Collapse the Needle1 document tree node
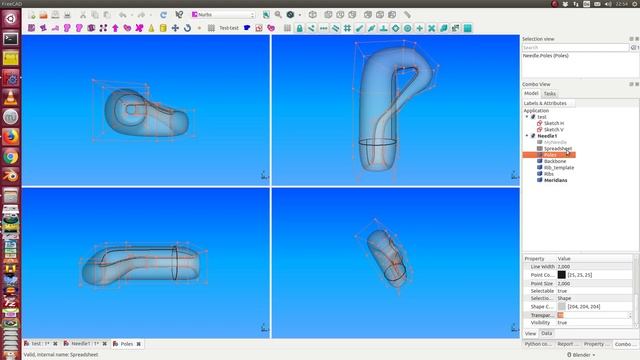 [527, 136]
